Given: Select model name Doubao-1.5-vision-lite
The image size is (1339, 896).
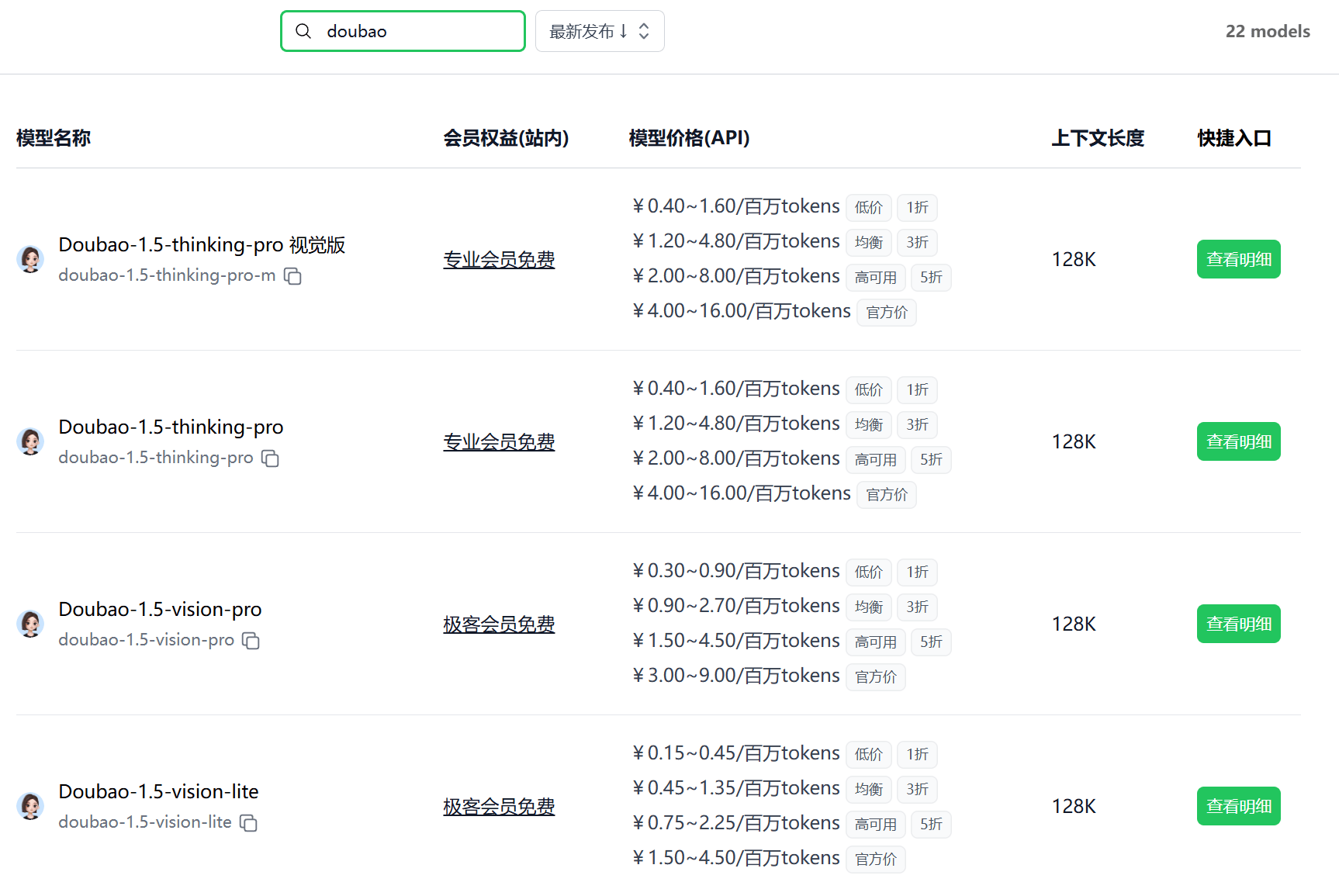Looking at the screenshot, I should pyautogui.click(x=158, y=791).
